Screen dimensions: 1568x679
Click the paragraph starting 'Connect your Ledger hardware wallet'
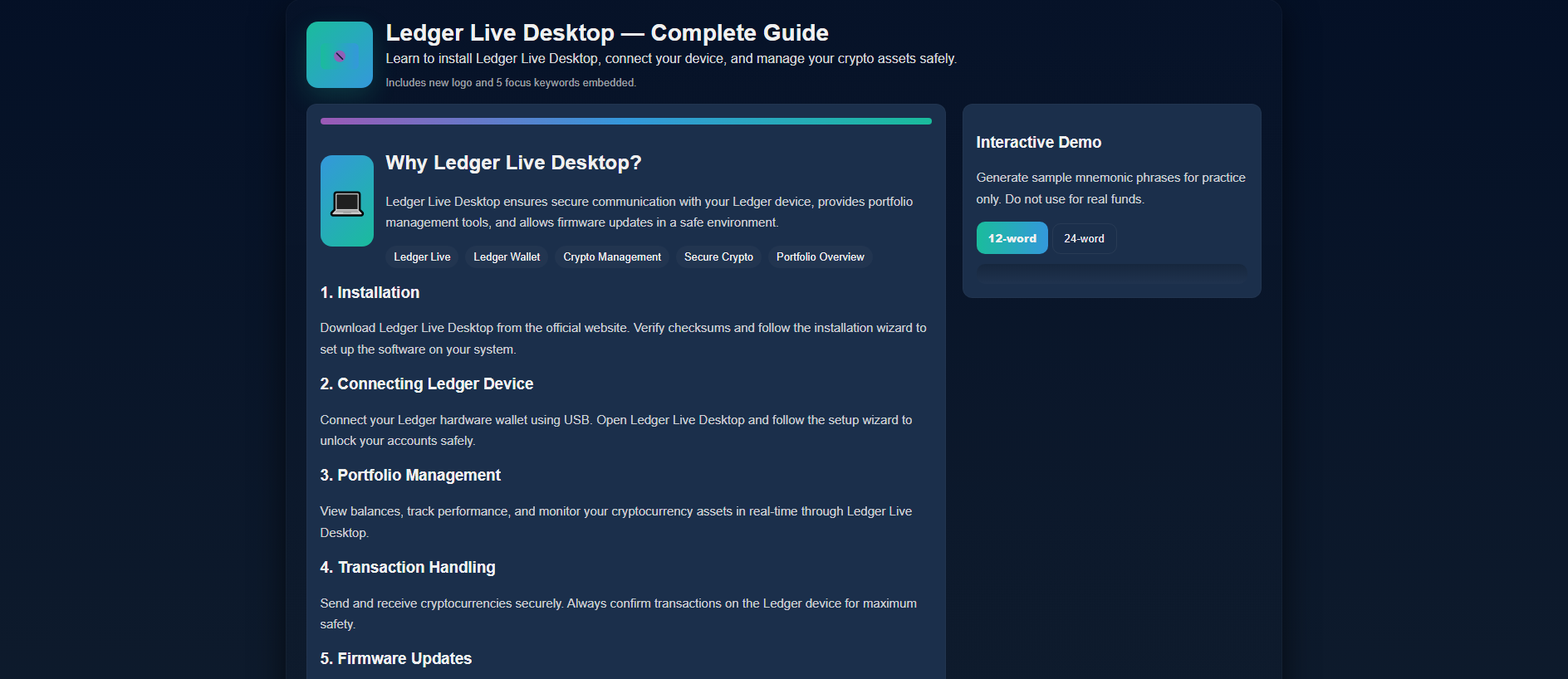coord(616,430)
